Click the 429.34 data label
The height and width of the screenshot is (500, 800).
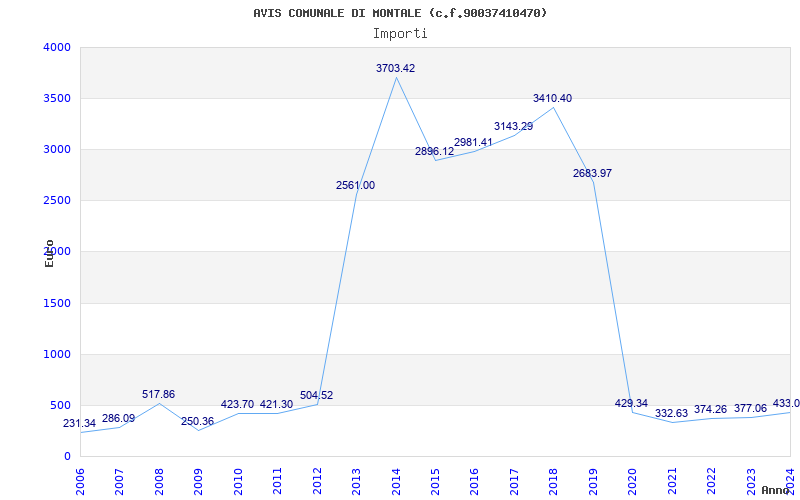tap(631, 404)
